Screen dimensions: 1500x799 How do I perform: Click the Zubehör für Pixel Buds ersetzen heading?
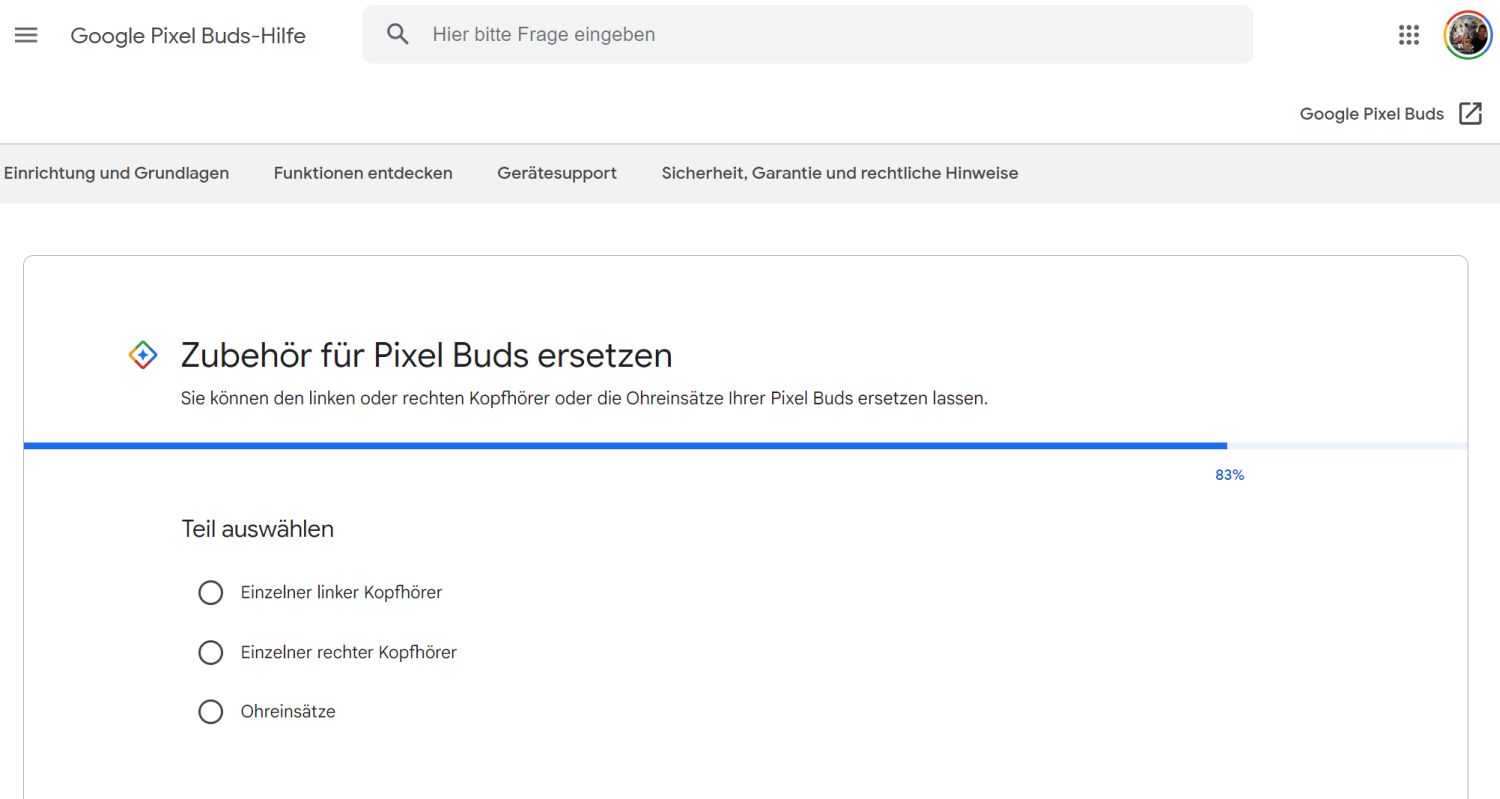426,355
